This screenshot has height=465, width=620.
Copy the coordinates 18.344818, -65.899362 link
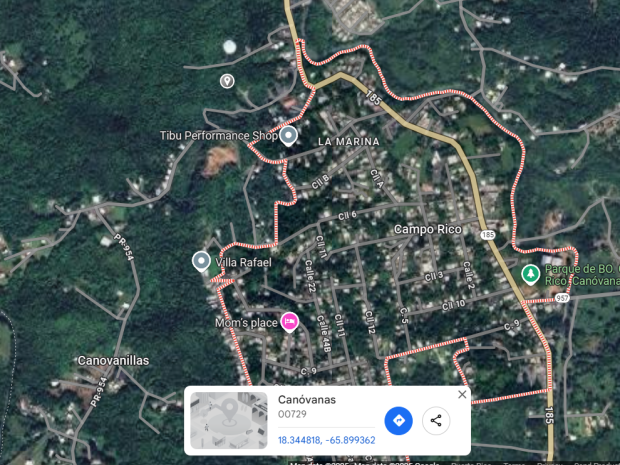326,440
